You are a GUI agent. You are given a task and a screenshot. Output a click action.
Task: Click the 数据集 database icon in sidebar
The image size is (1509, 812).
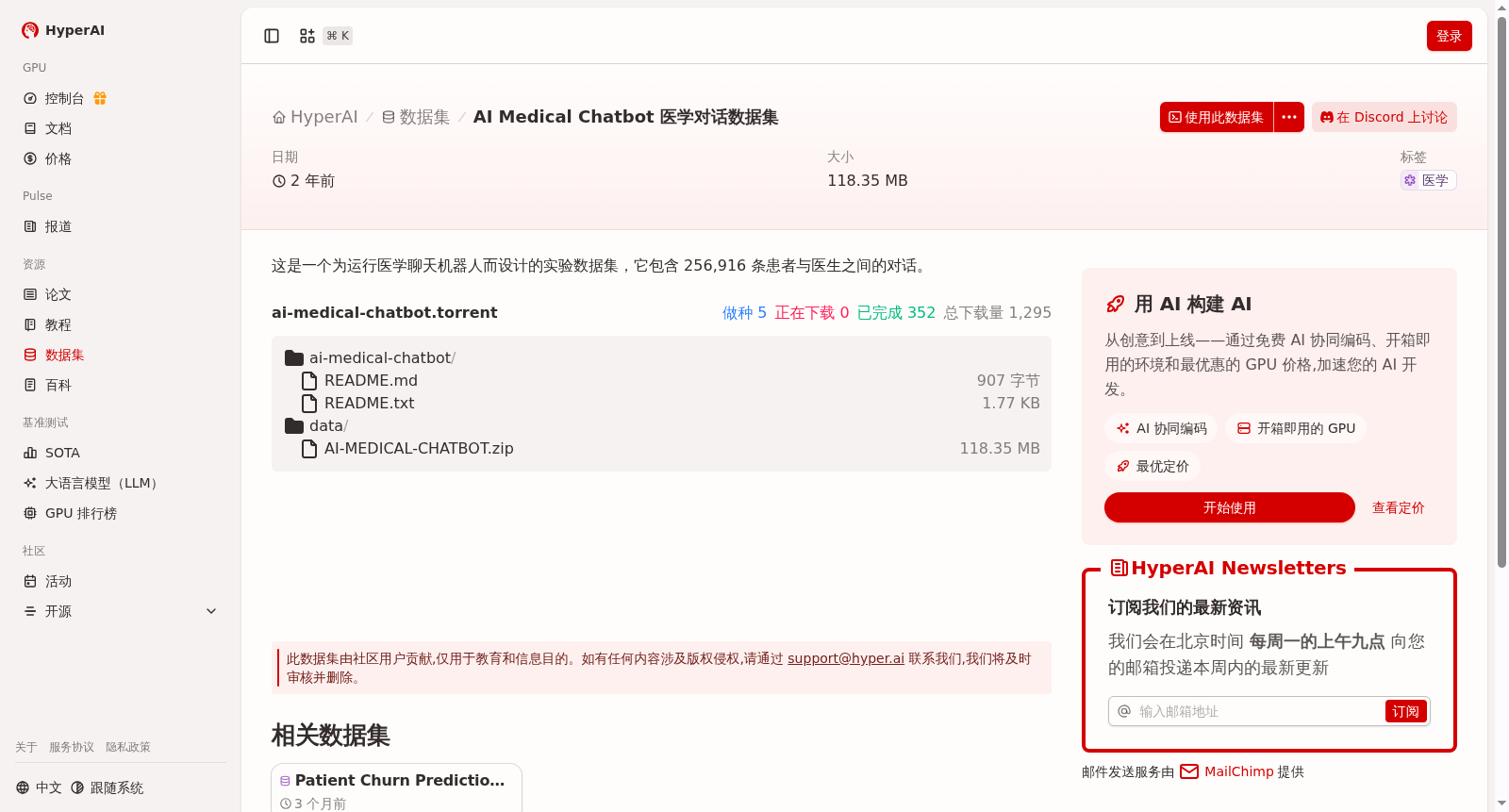pos(30,355)
